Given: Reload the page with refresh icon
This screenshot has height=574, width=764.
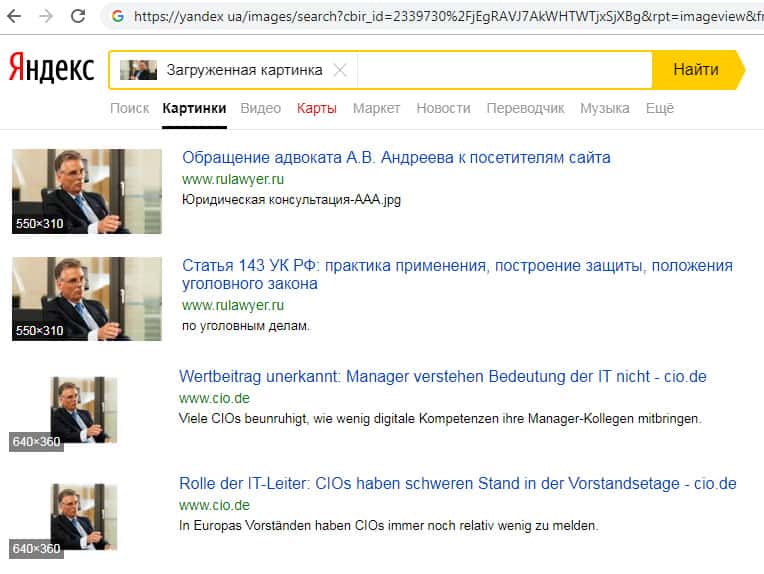Looking at the screenshot, I should point(78,16).
